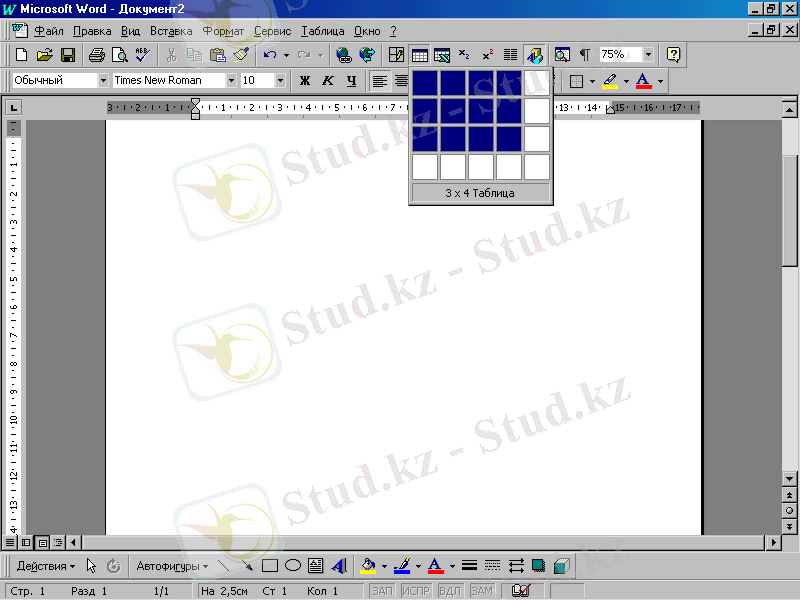Open the Columns layout icon
Image resolution: width=800 pixels, height=600 pixels.
510,55
